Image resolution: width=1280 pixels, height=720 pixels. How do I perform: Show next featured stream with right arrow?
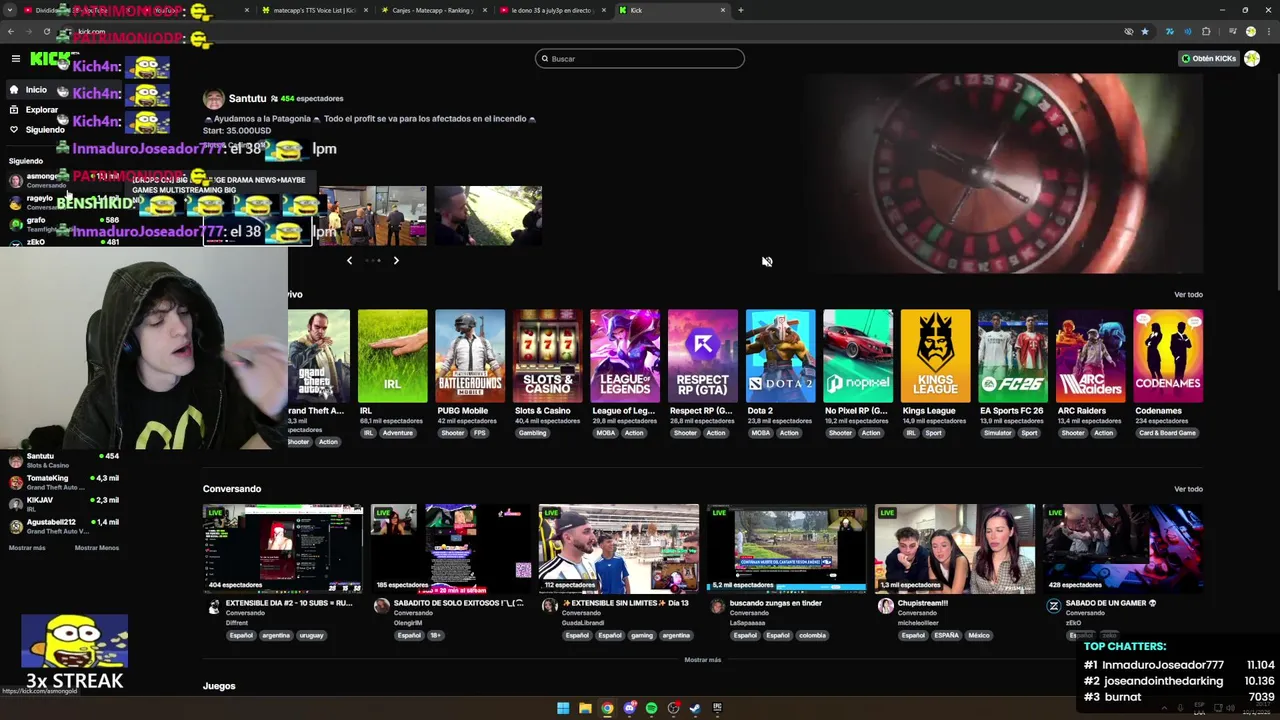coord(396,261)
